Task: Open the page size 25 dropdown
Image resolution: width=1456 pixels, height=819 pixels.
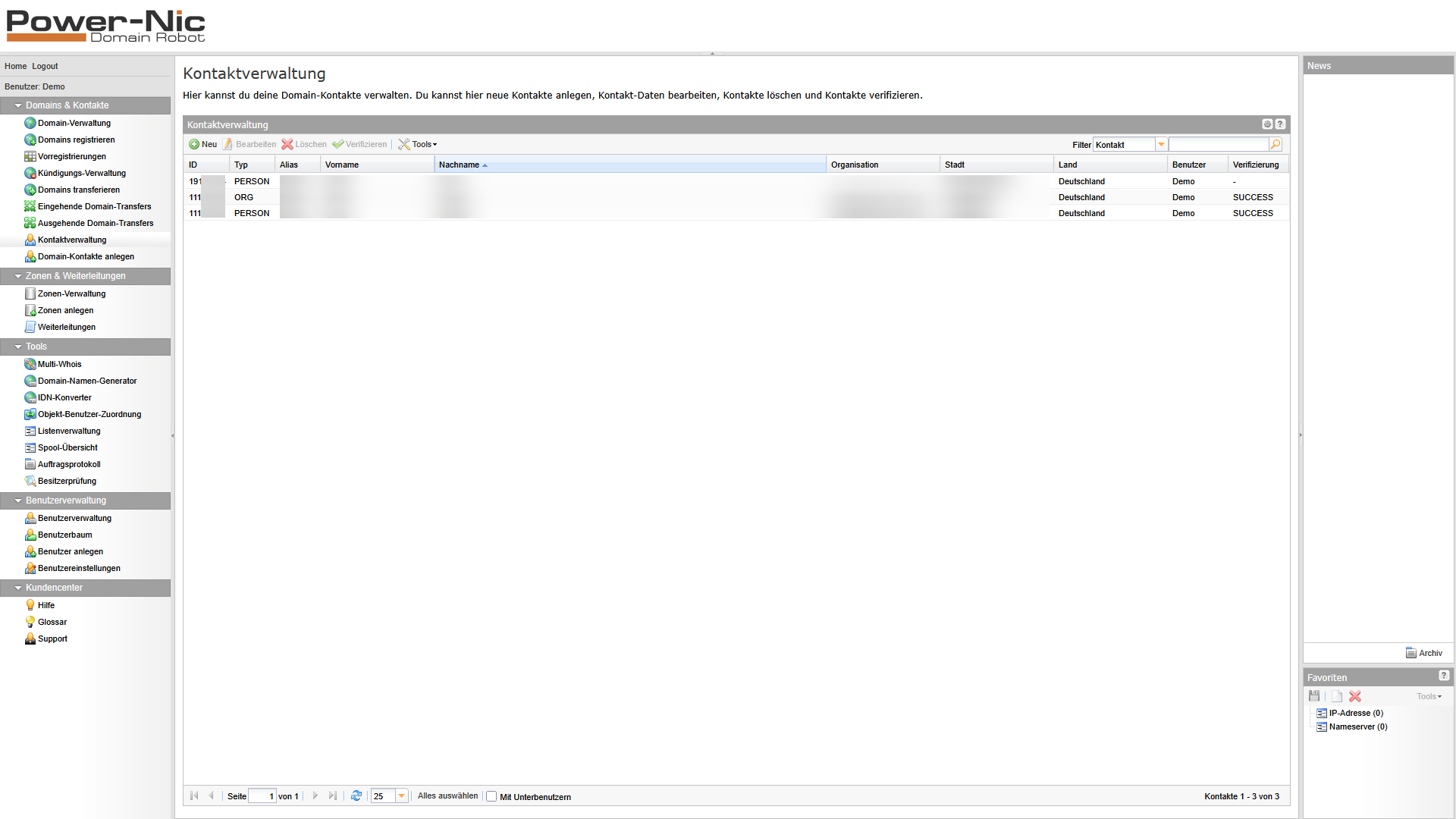Action: pos(401,795)
